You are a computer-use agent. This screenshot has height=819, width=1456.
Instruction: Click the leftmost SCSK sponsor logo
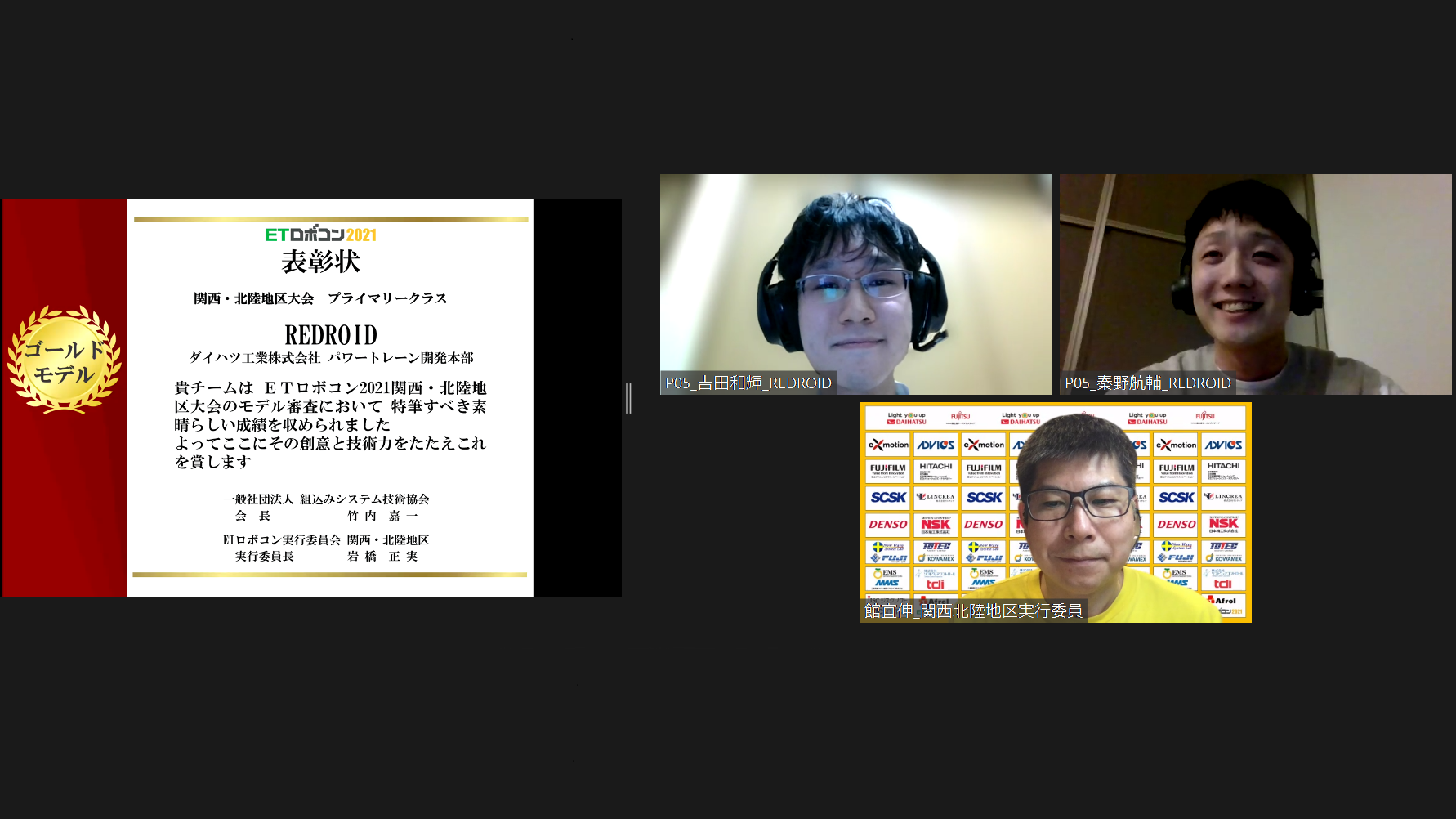pyautogui.click(x=888, y=497)
